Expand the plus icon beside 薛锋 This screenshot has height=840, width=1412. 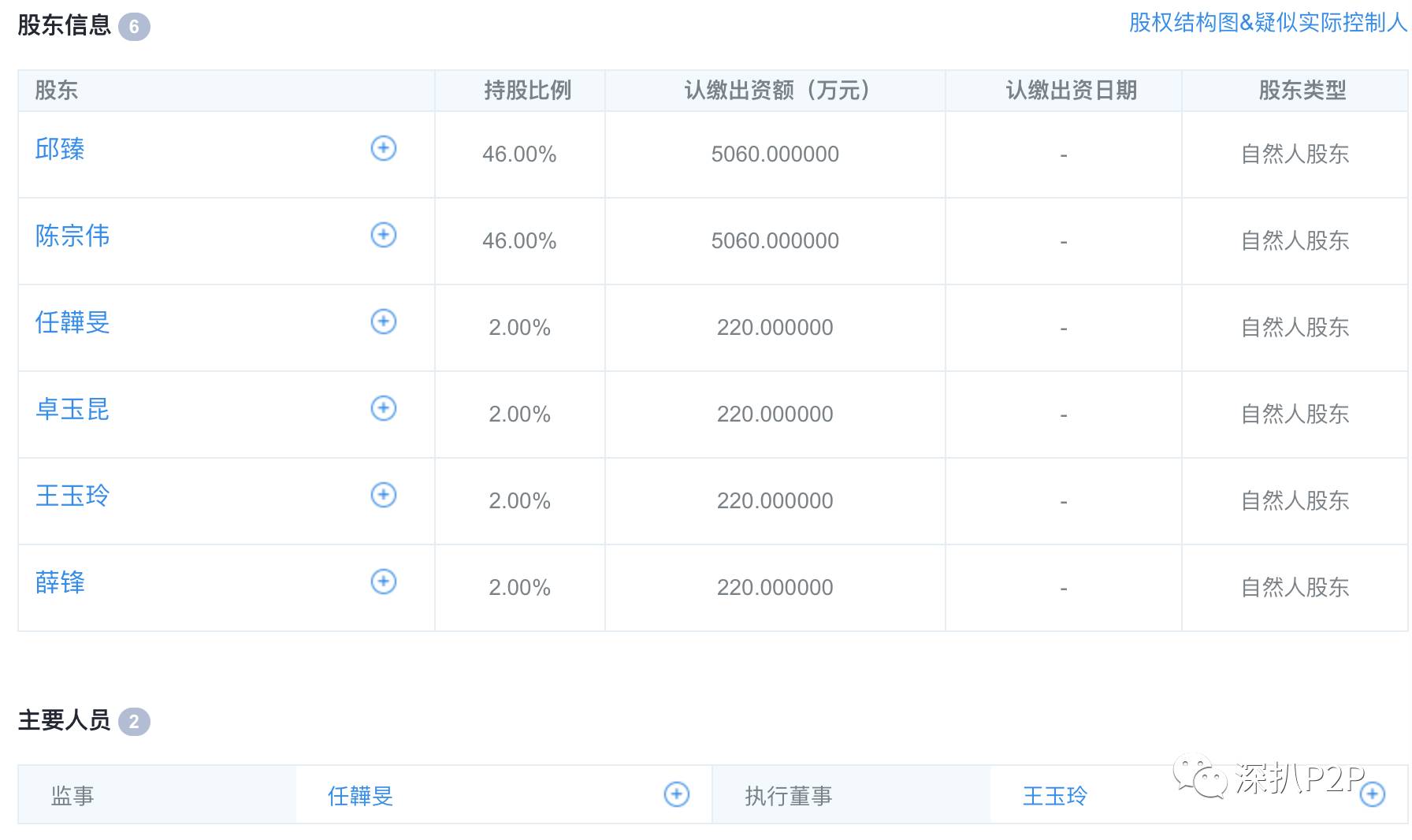384,582
